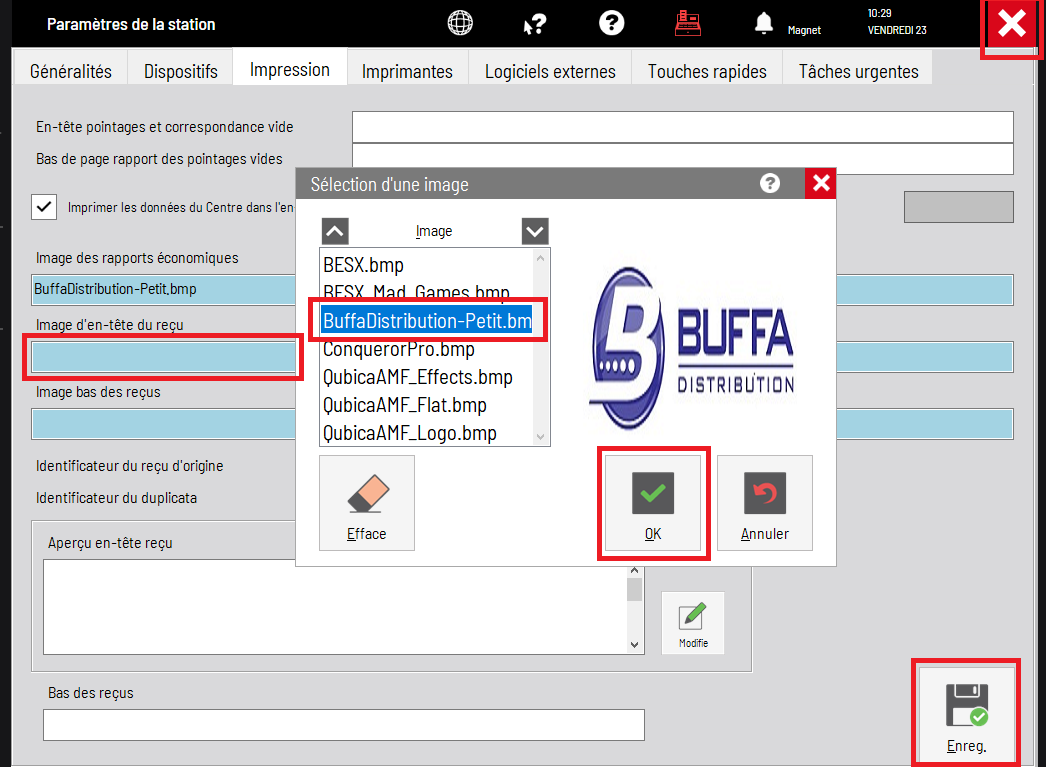Click Aperçu preview scrollbar up arrow

[x=634, y=570]
